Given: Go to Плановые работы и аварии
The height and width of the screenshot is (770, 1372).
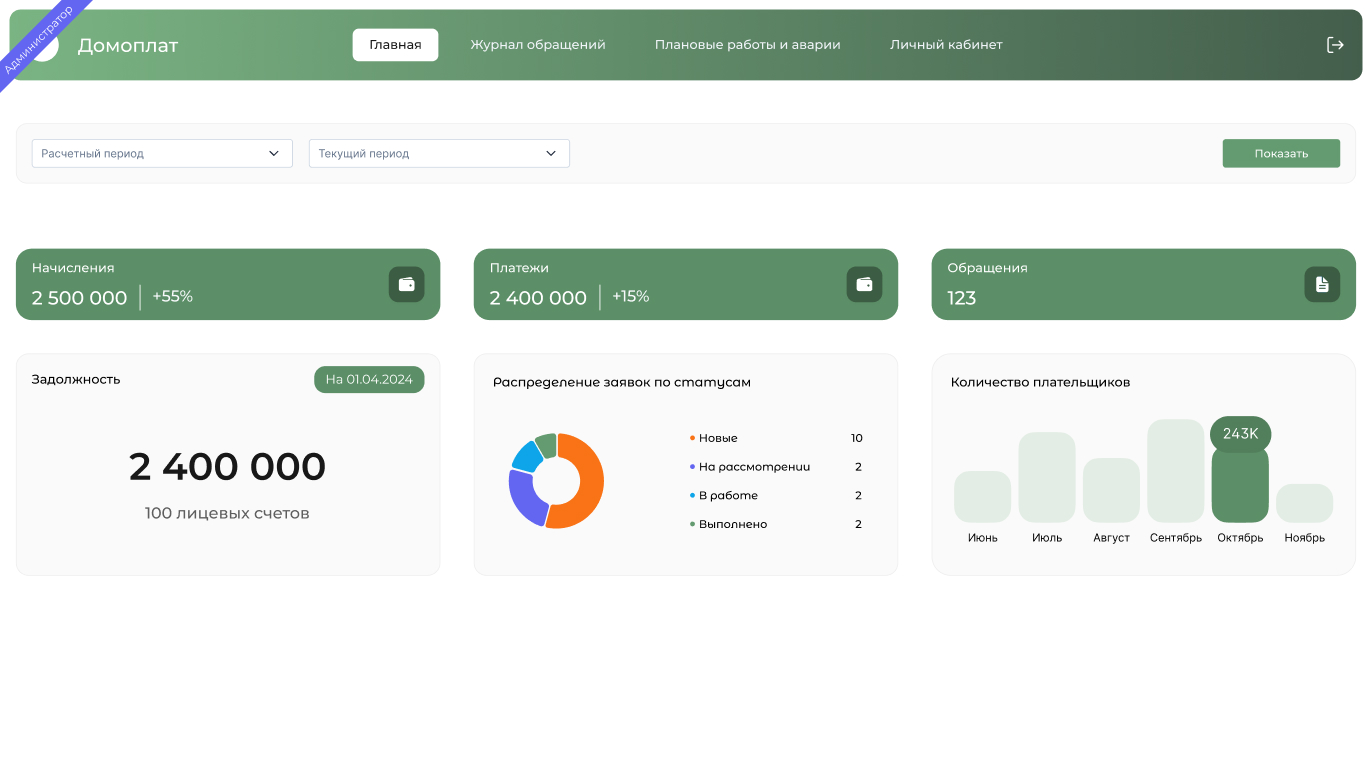Looking at the screenshot, I should (x=747, y=45).
